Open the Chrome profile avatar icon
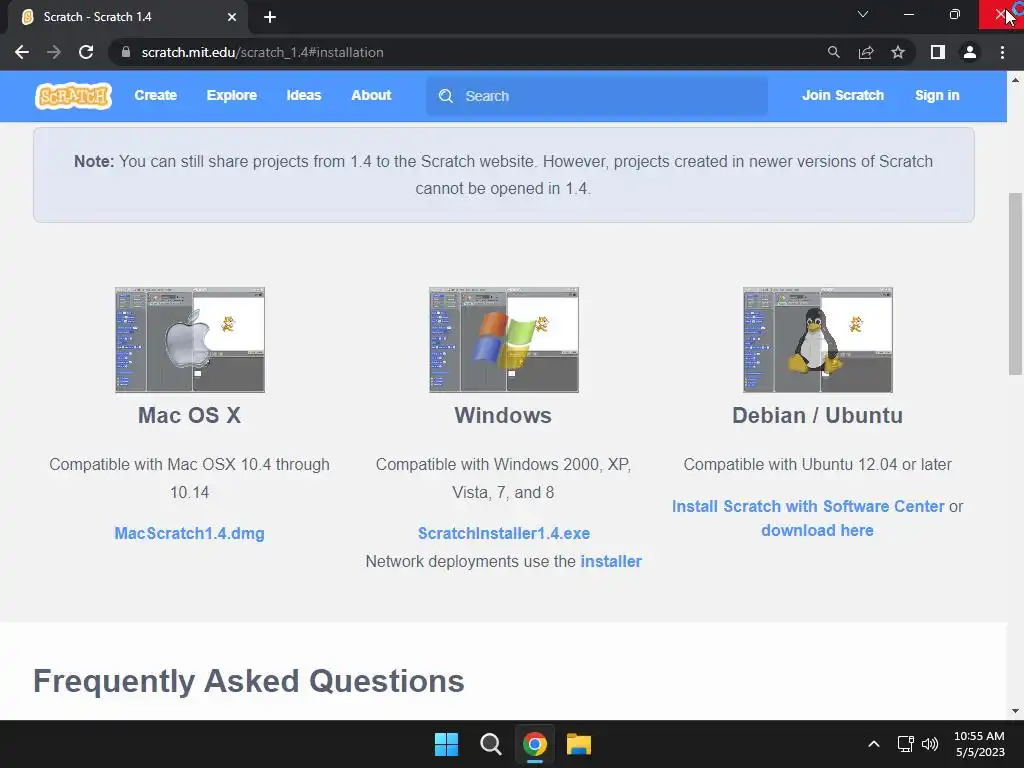Viewport: 1024px width, 768px height. (x=970, y=52)
